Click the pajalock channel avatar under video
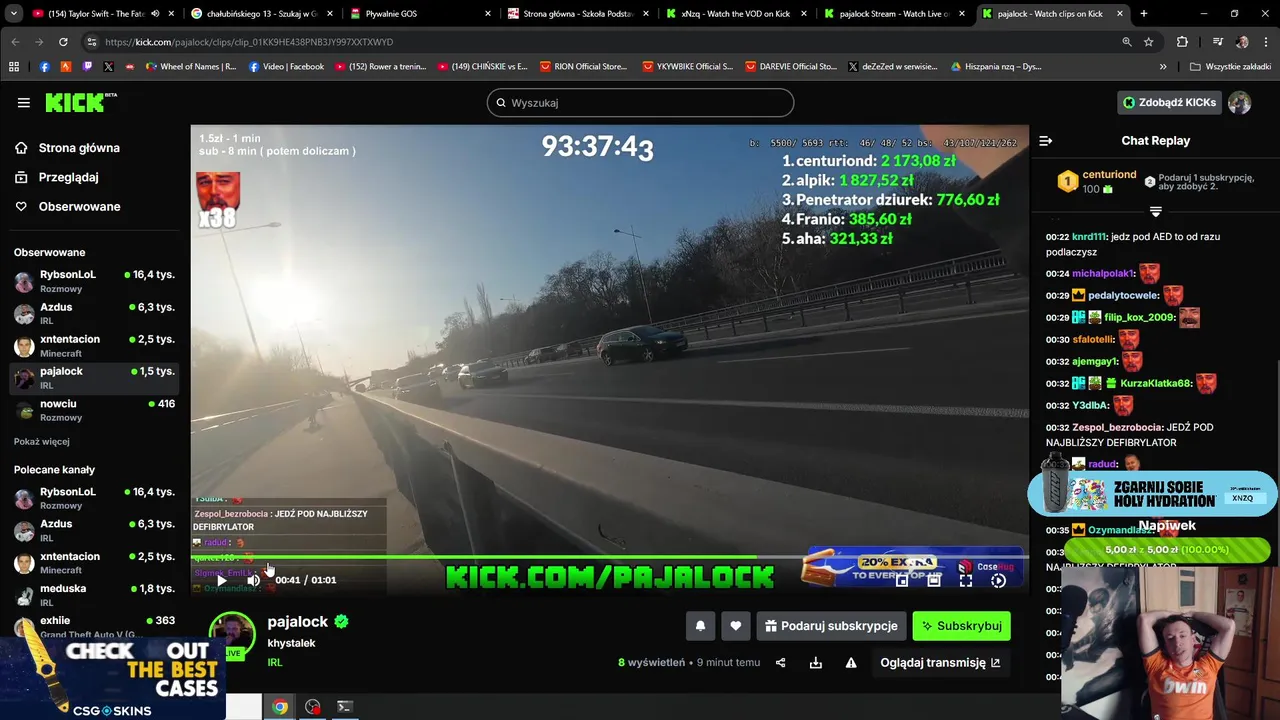This screenshot has width=1280, height=720. 233,636
